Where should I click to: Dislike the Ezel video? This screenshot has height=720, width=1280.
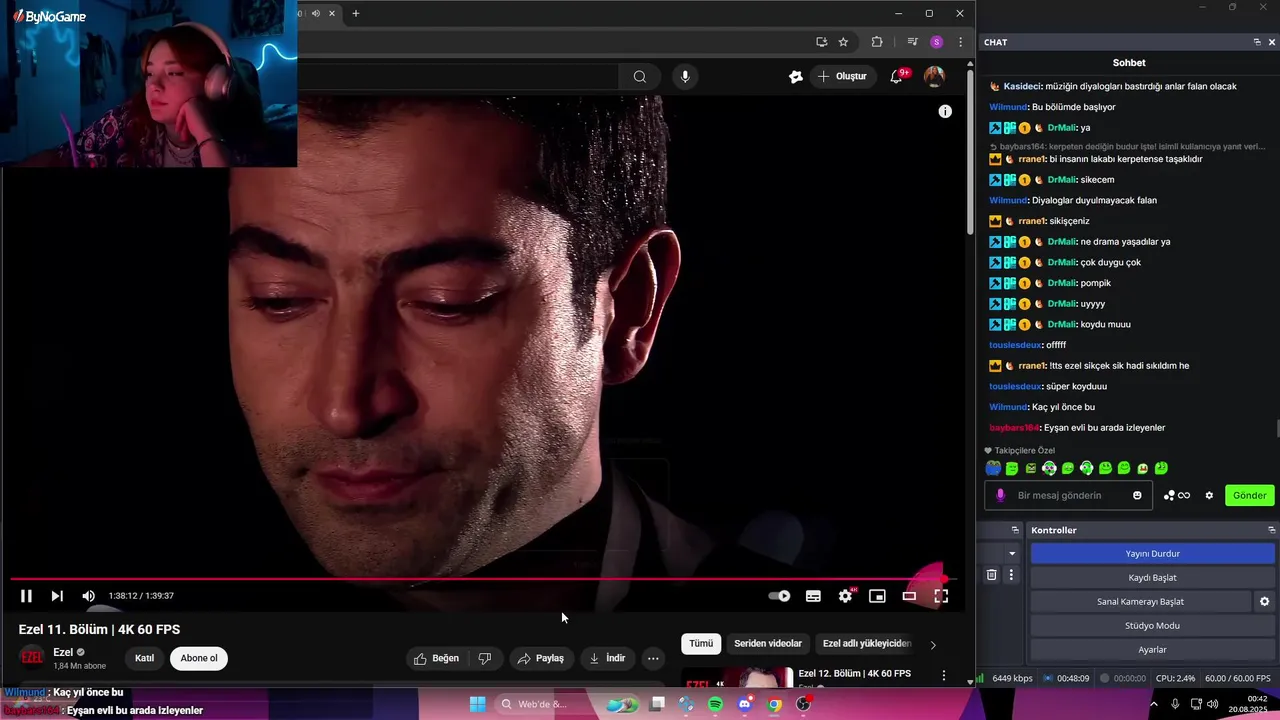[485, 658]
